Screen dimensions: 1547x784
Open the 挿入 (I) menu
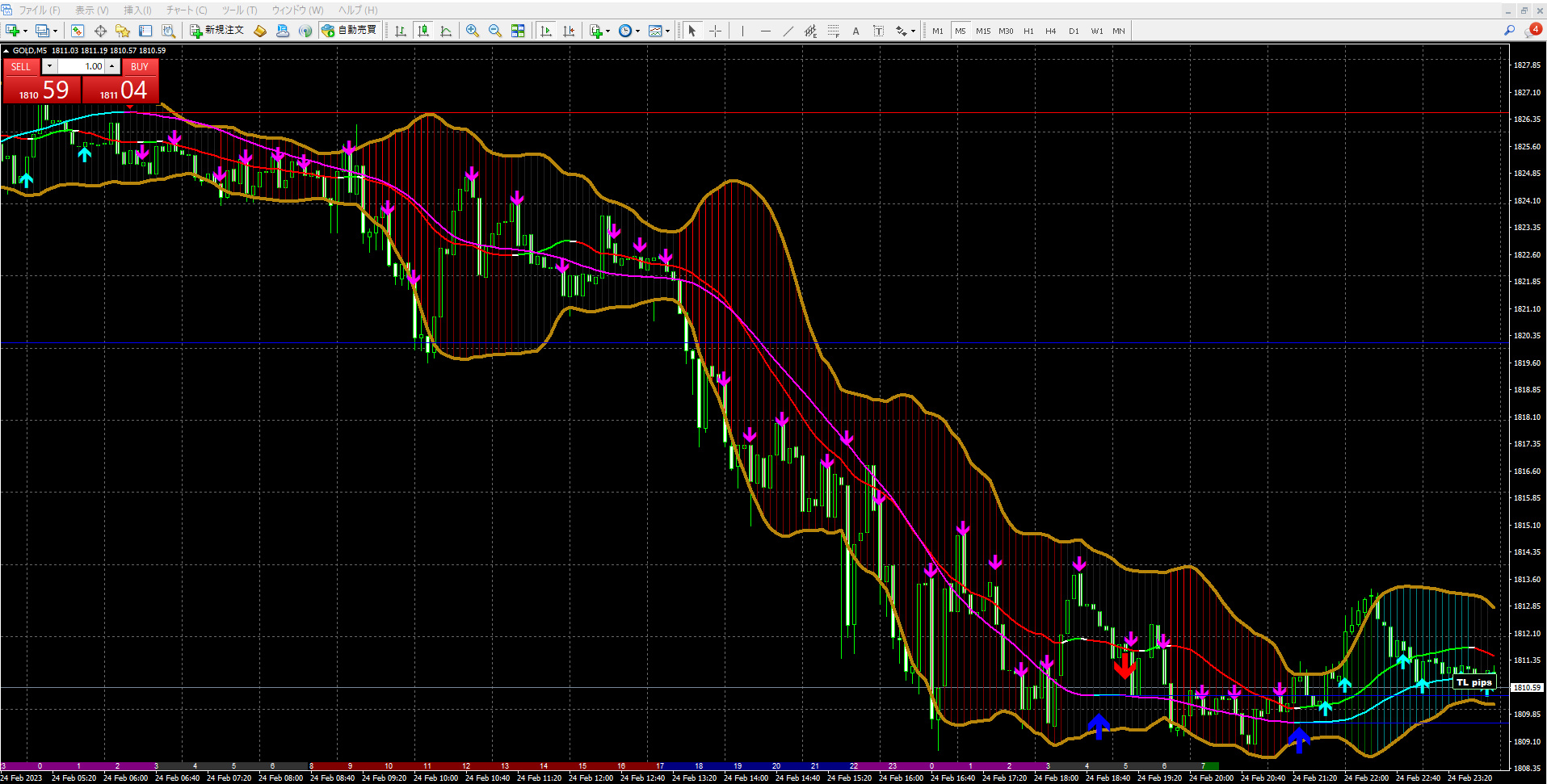pyautogui.click(x=137, y=10)
